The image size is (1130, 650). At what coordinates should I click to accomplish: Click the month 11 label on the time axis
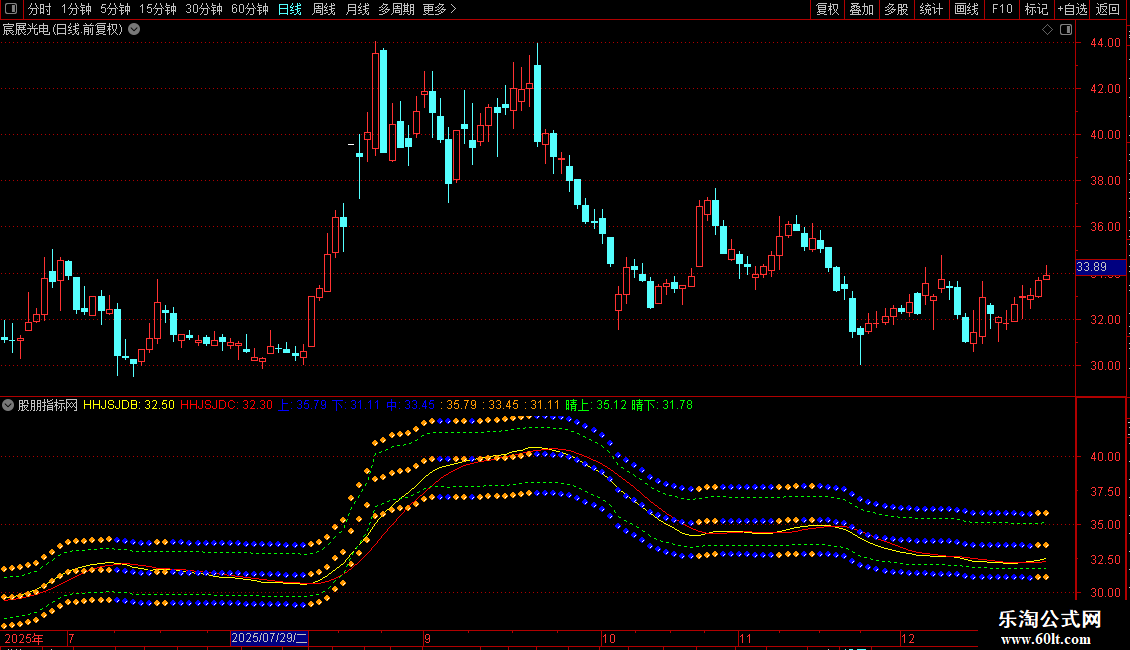point(745,638)
